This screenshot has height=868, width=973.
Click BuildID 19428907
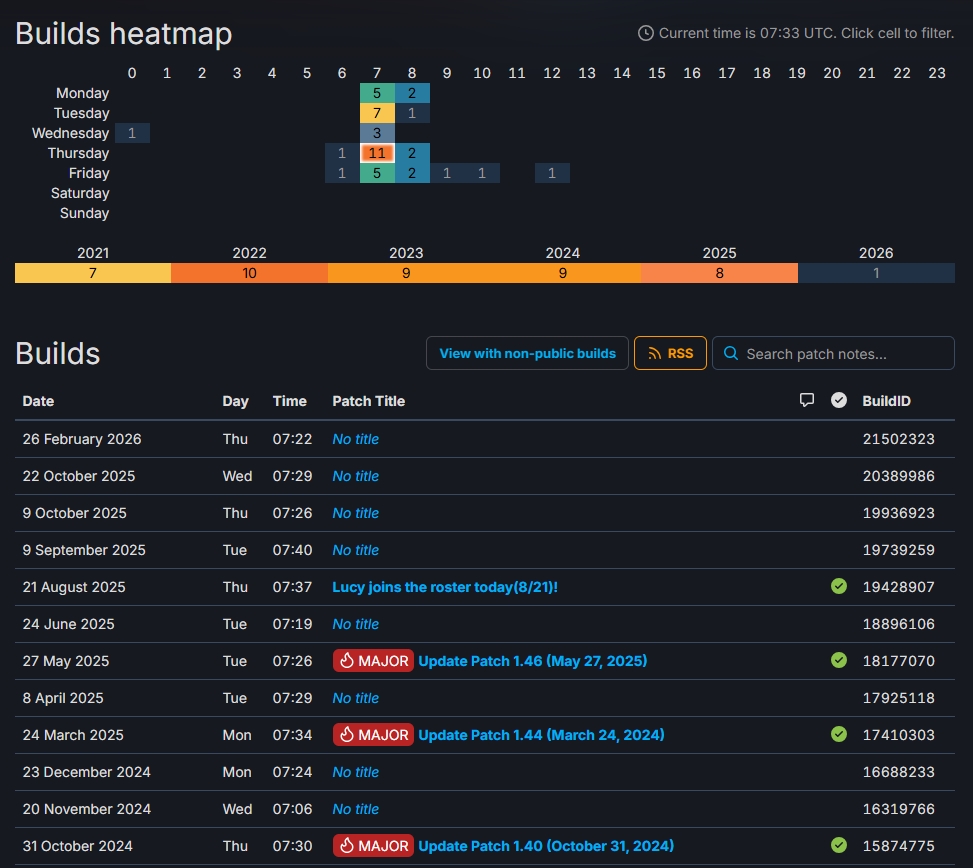899,587
